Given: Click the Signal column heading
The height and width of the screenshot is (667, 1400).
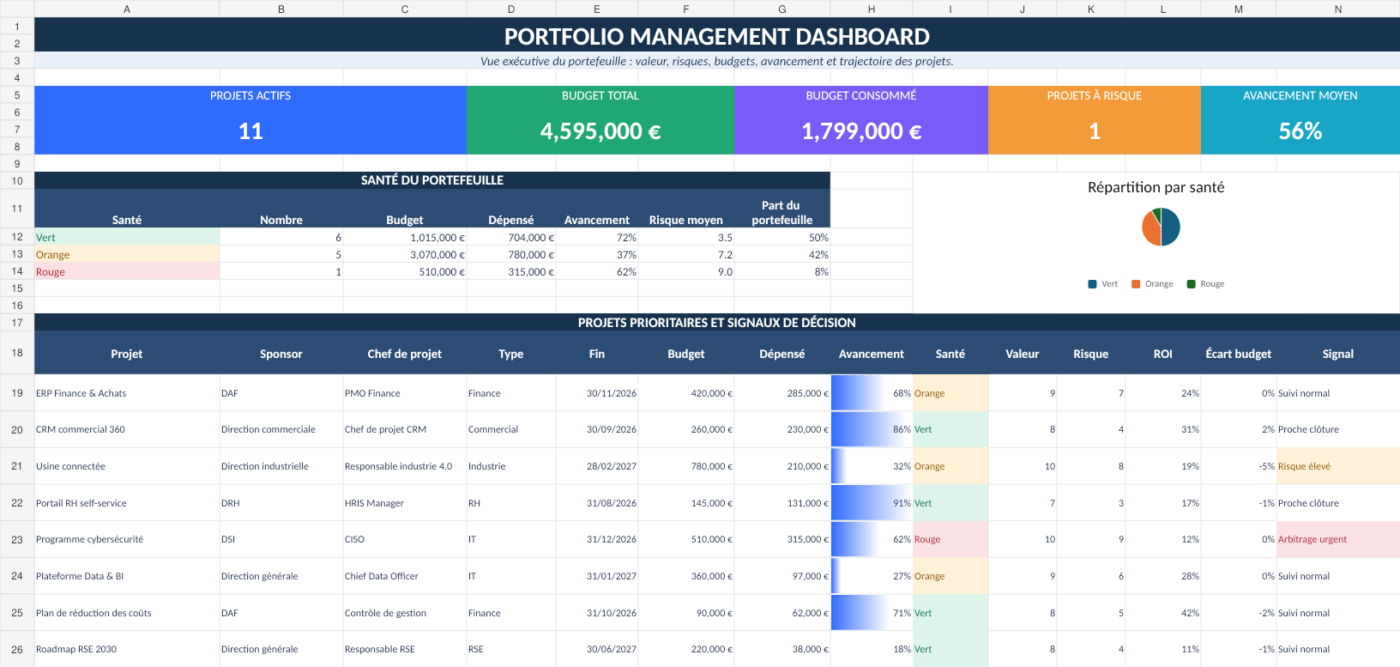Looking at the screenshot, I should pyautogui.click(x=1338, y=353).
